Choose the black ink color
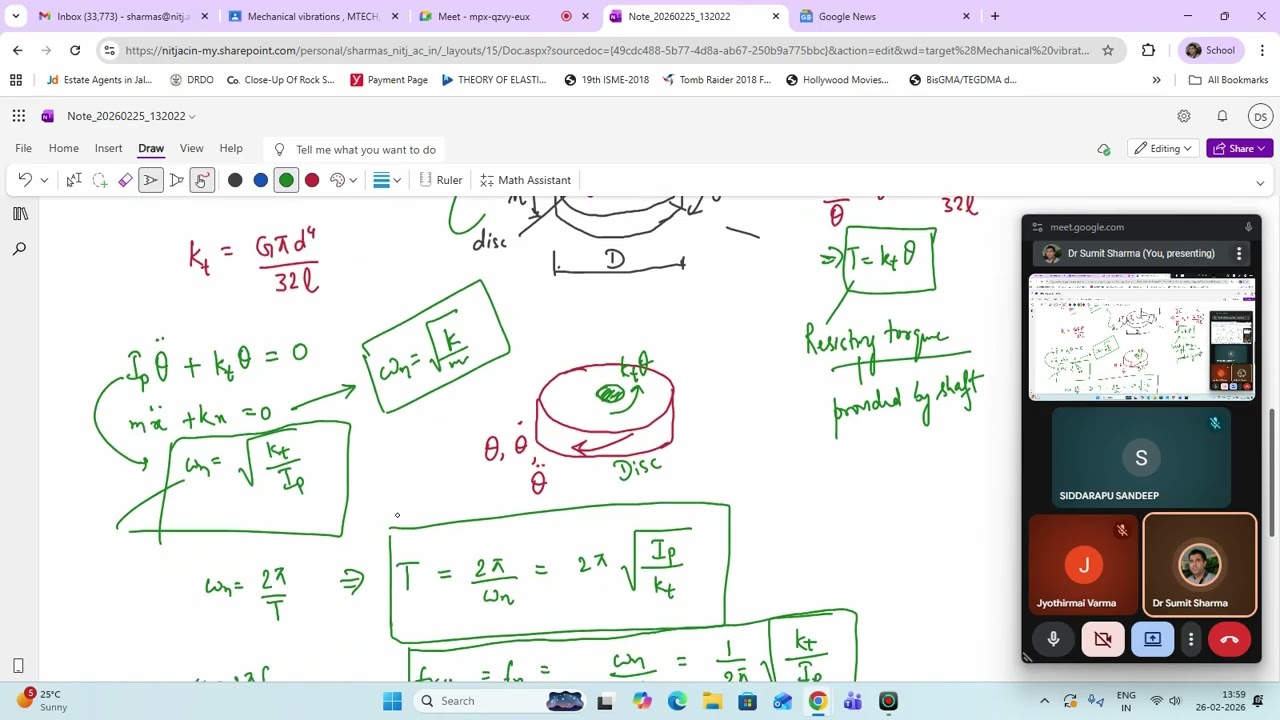Viewport: 1280px width, 720px height. pos(235,180)
